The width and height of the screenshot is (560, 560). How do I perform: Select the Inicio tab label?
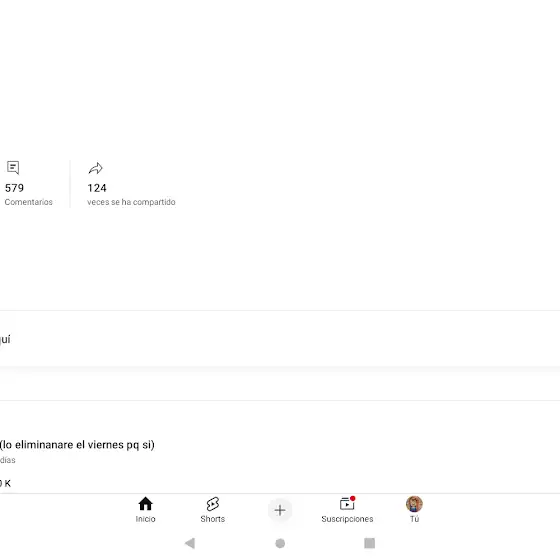(145, 519)
